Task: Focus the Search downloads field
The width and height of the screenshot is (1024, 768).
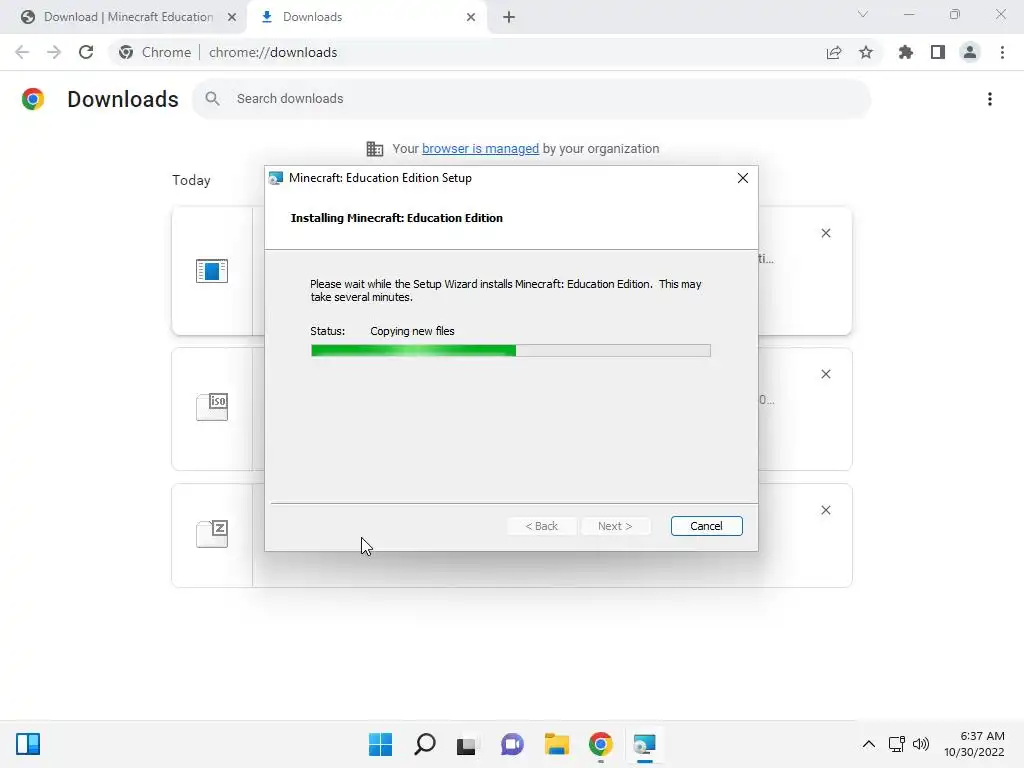Action: [530, 99]
